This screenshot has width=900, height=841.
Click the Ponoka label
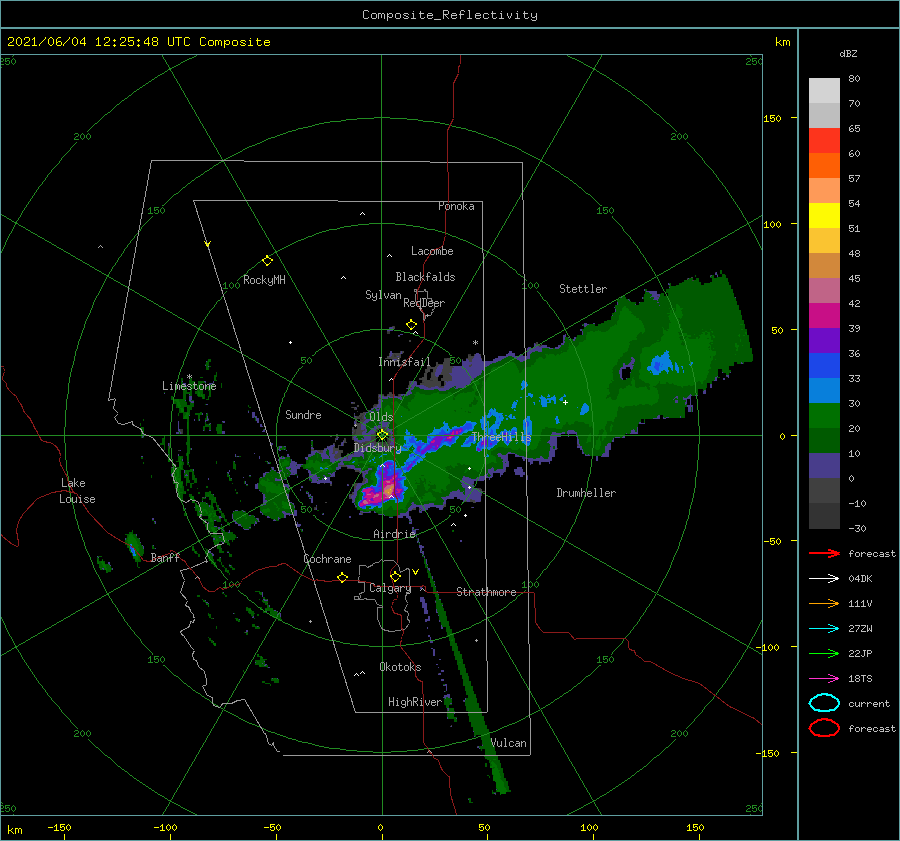[456, 206]
